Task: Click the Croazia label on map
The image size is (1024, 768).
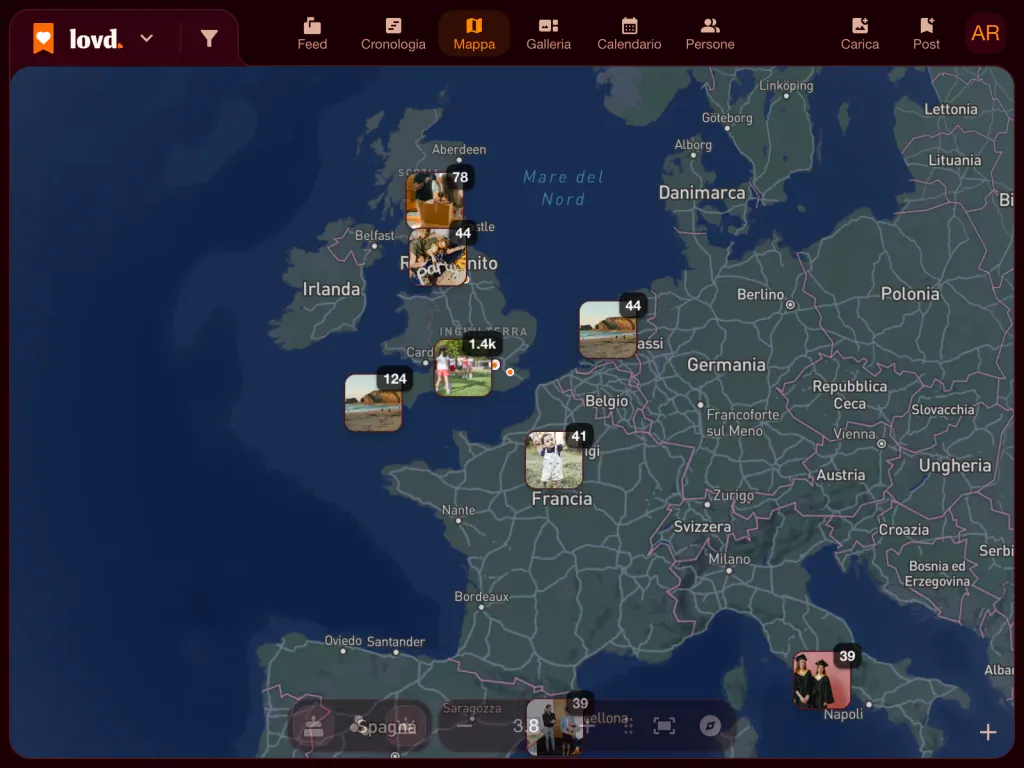Action: pyautogui.click(x=903, y=530)
